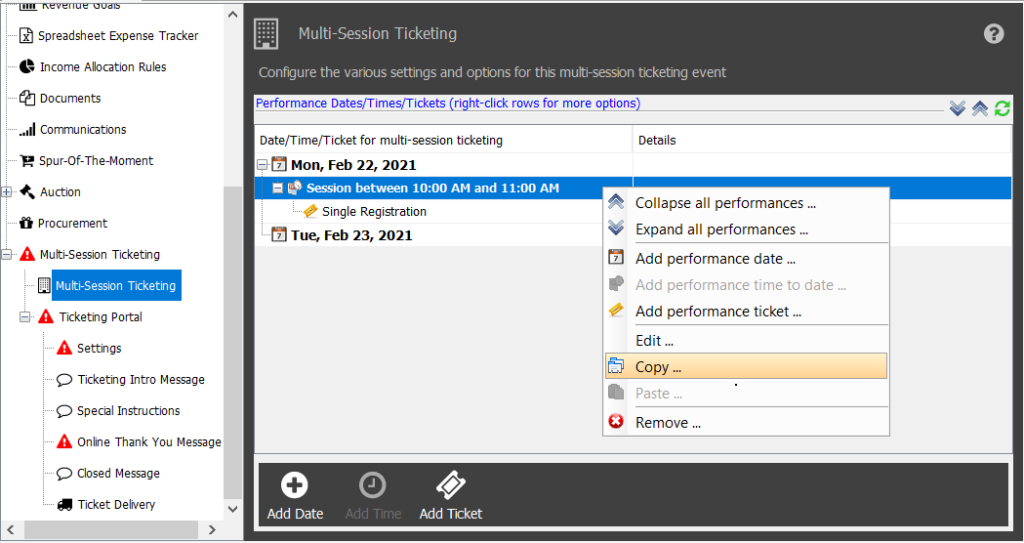Choose Copy from the context menu
Screen dimensions: 1024x543
(x=746, y=367)
